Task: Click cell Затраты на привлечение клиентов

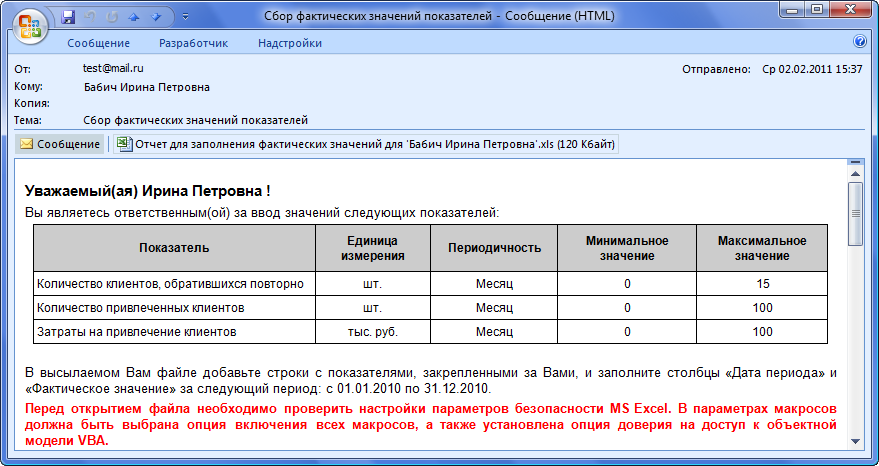Action: pyautogui.click(x=174, y=332)
